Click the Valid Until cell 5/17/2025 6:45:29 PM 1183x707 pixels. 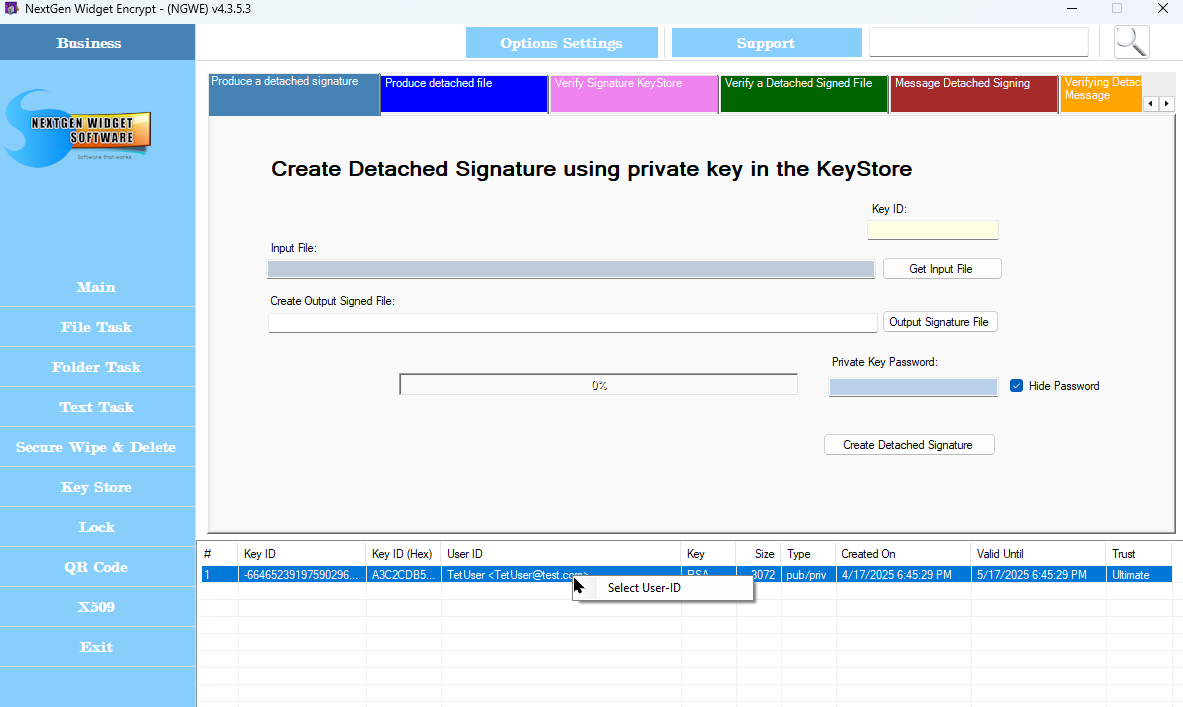(1038, 575)
